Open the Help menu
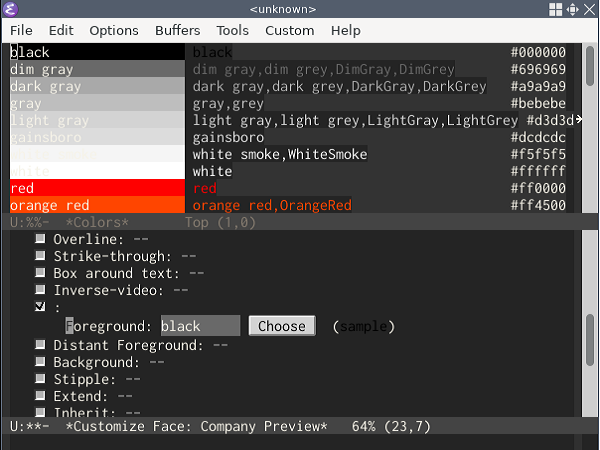600x450 pixels. (346, 31)
